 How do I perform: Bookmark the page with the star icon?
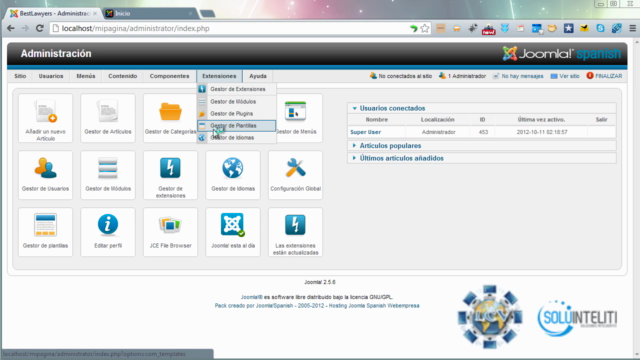425,29
